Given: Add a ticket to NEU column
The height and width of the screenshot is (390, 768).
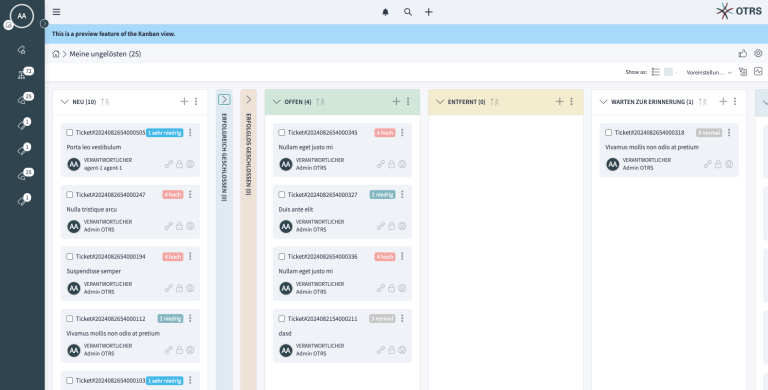Looking at the screenshot, I should point(184,101).
